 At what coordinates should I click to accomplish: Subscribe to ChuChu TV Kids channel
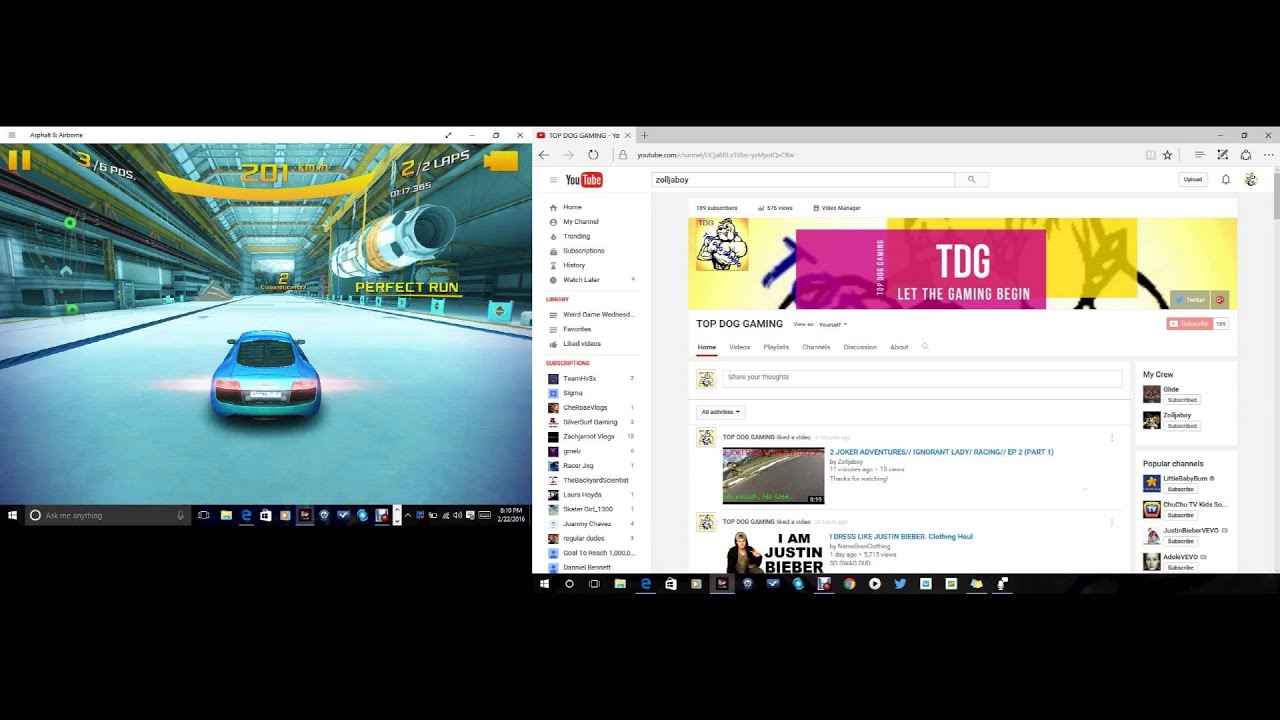(1180, 515)
